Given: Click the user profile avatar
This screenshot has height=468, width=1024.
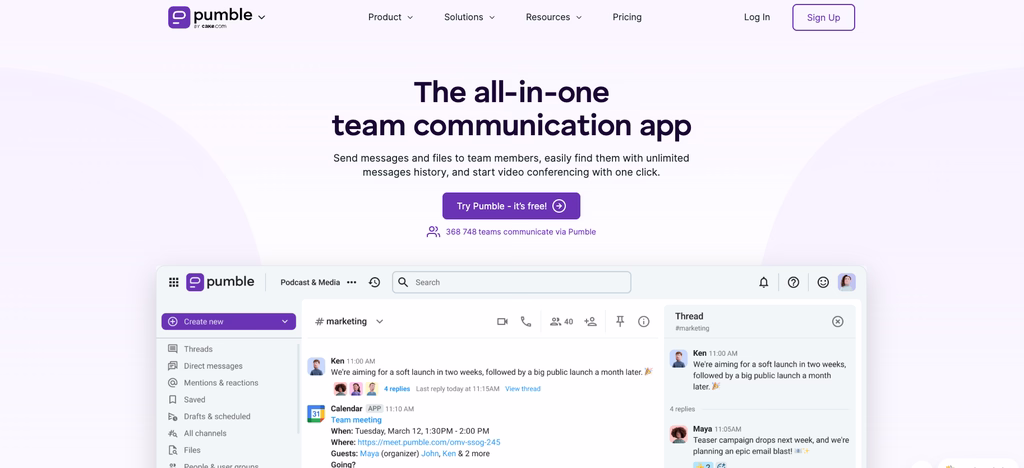Looking at the screenshot, I should click(847, 282).
